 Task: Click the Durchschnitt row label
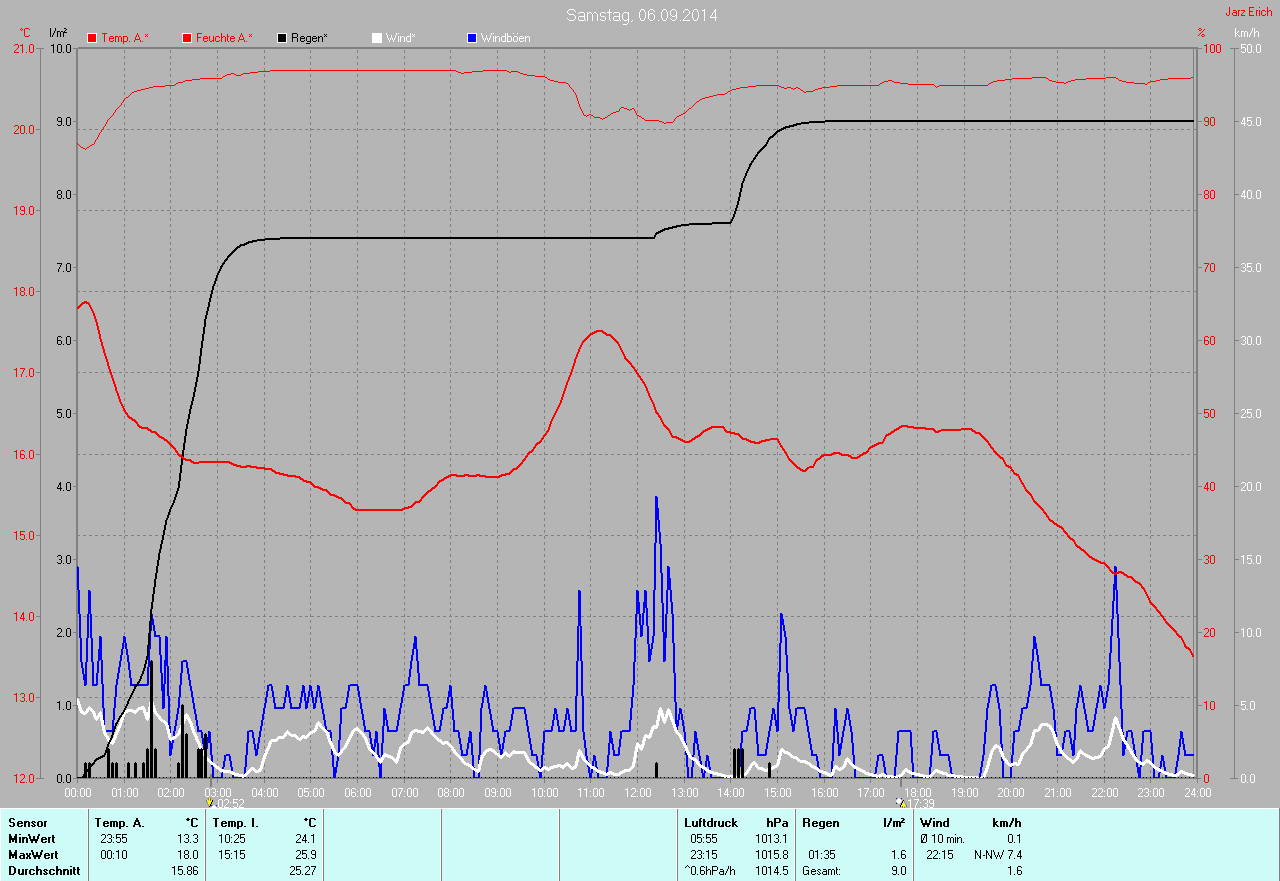[x=43, y=871]
